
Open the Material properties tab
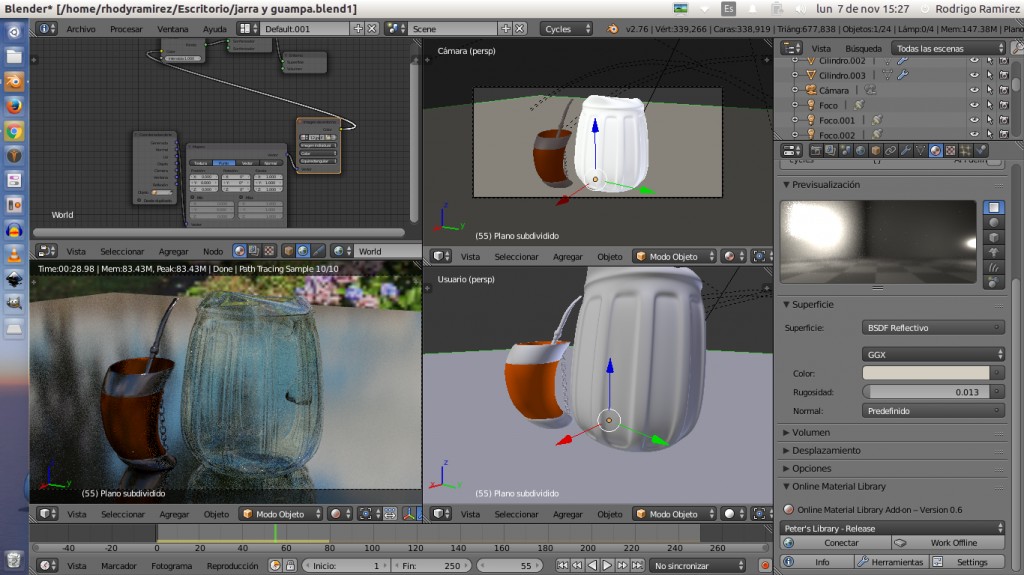click(x=935, y=151)
